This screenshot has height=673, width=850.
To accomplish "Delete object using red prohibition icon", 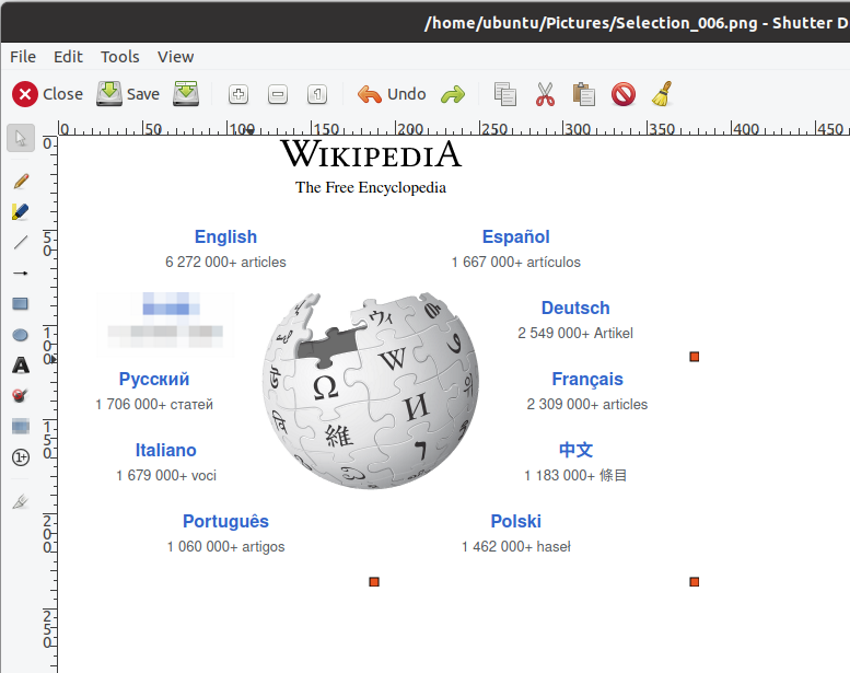I will [623, 94].
